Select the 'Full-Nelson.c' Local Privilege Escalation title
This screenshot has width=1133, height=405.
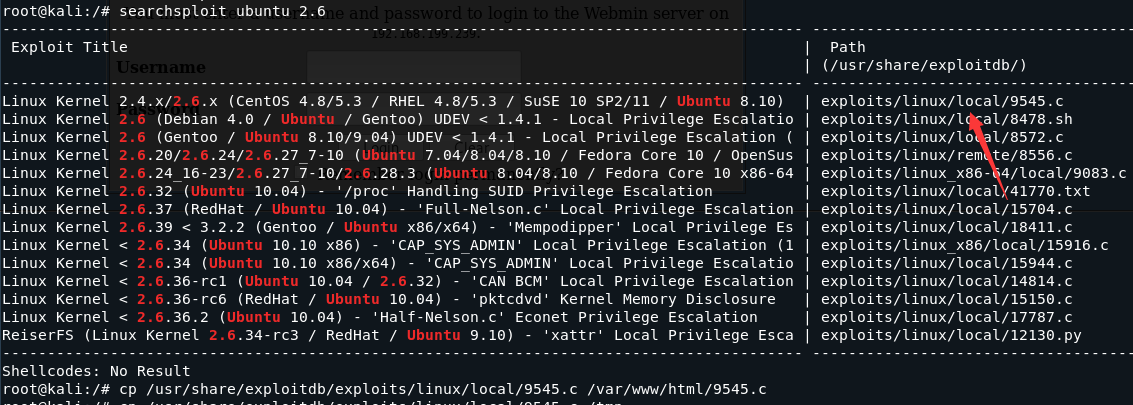click(397, 210)
